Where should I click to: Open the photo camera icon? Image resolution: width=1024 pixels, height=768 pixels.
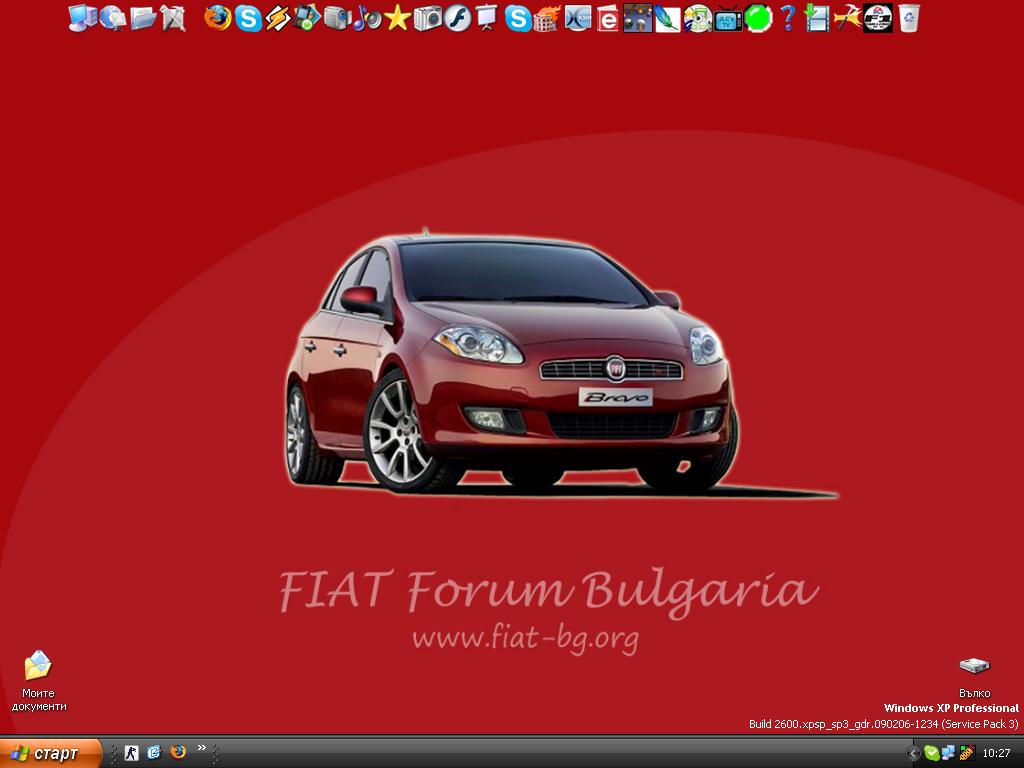click(428, 18)
